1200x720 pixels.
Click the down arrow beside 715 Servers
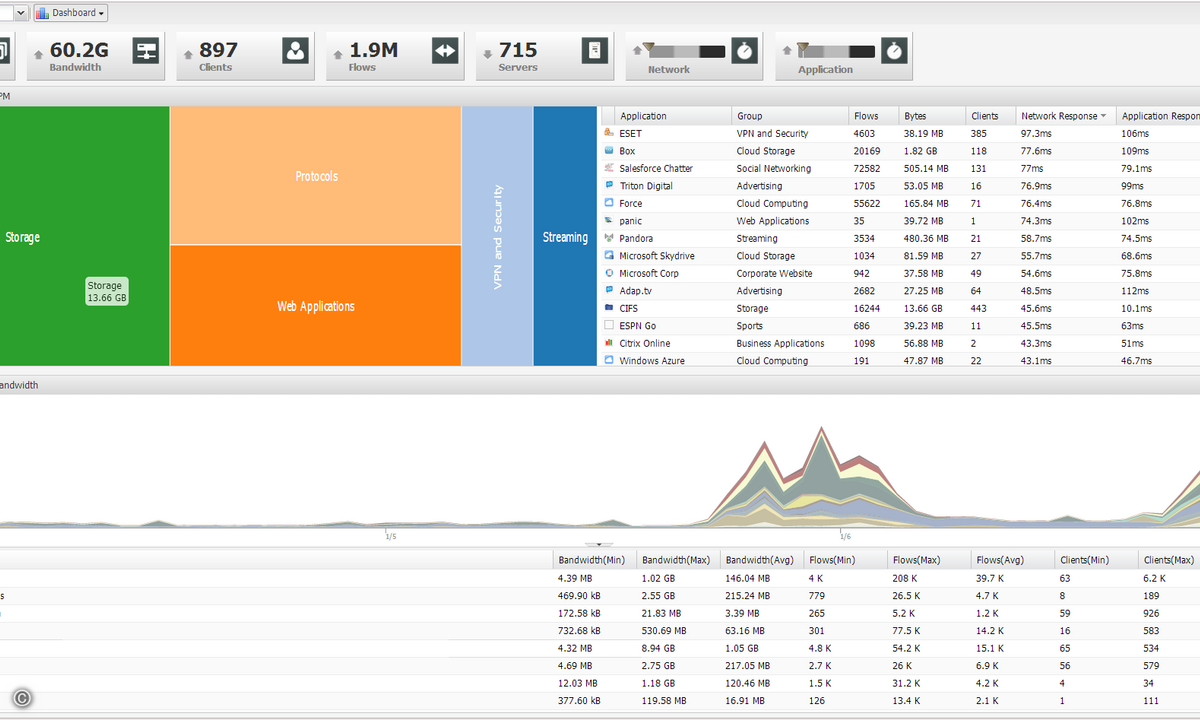coord(487,53)
